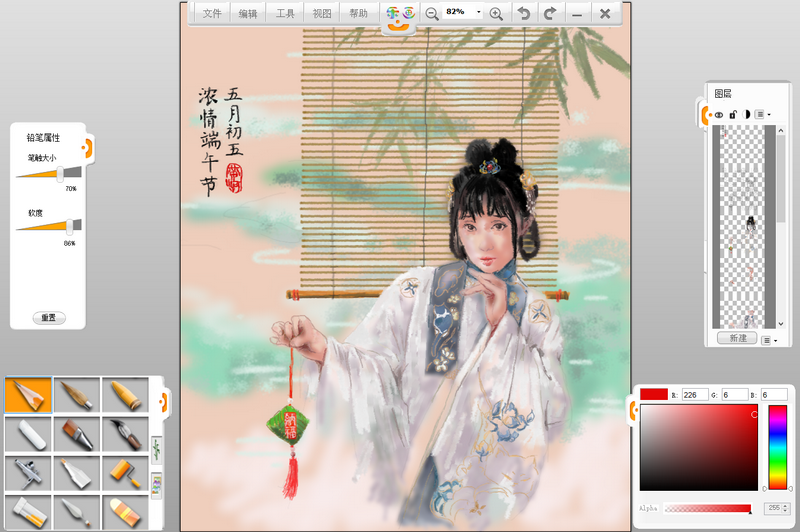Select the round bristle brush tool
Image resolution: width=800 pixels, height=532 pixels.
coord(76,394)
